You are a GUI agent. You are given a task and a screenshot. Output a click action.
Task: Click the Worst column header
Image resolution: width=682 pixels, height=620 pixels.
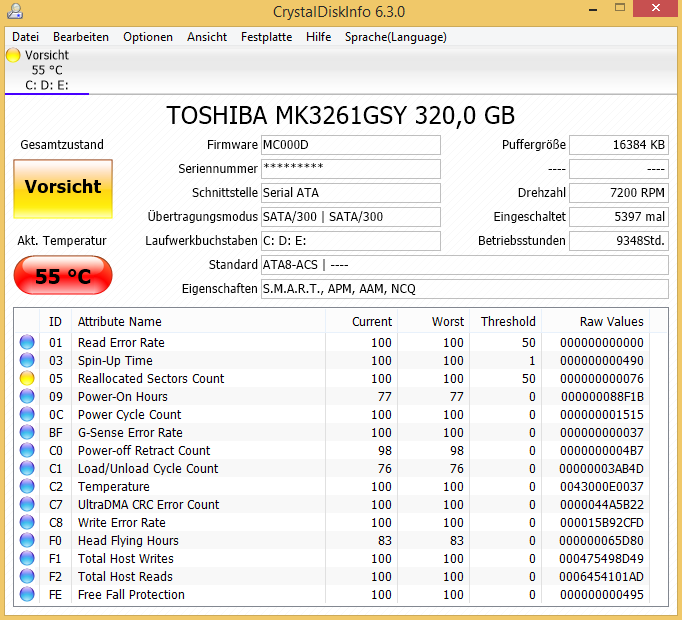coord(433,322)
